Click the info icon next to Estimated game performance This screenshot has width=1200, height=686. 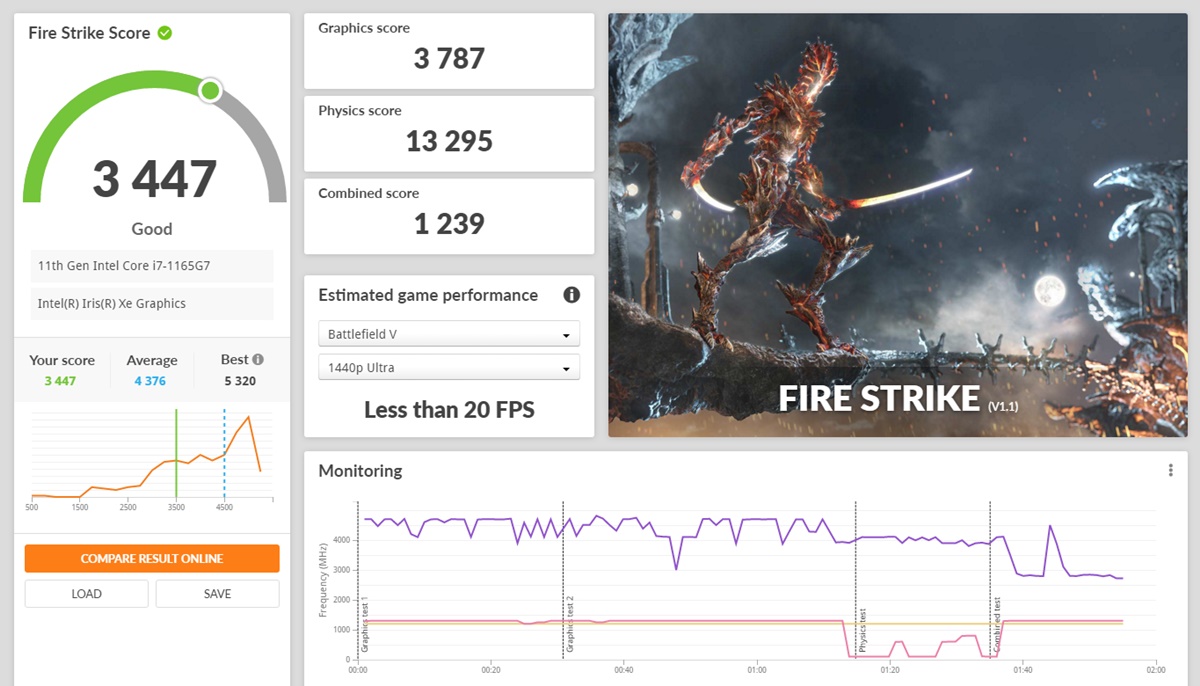tap(571, 295)
